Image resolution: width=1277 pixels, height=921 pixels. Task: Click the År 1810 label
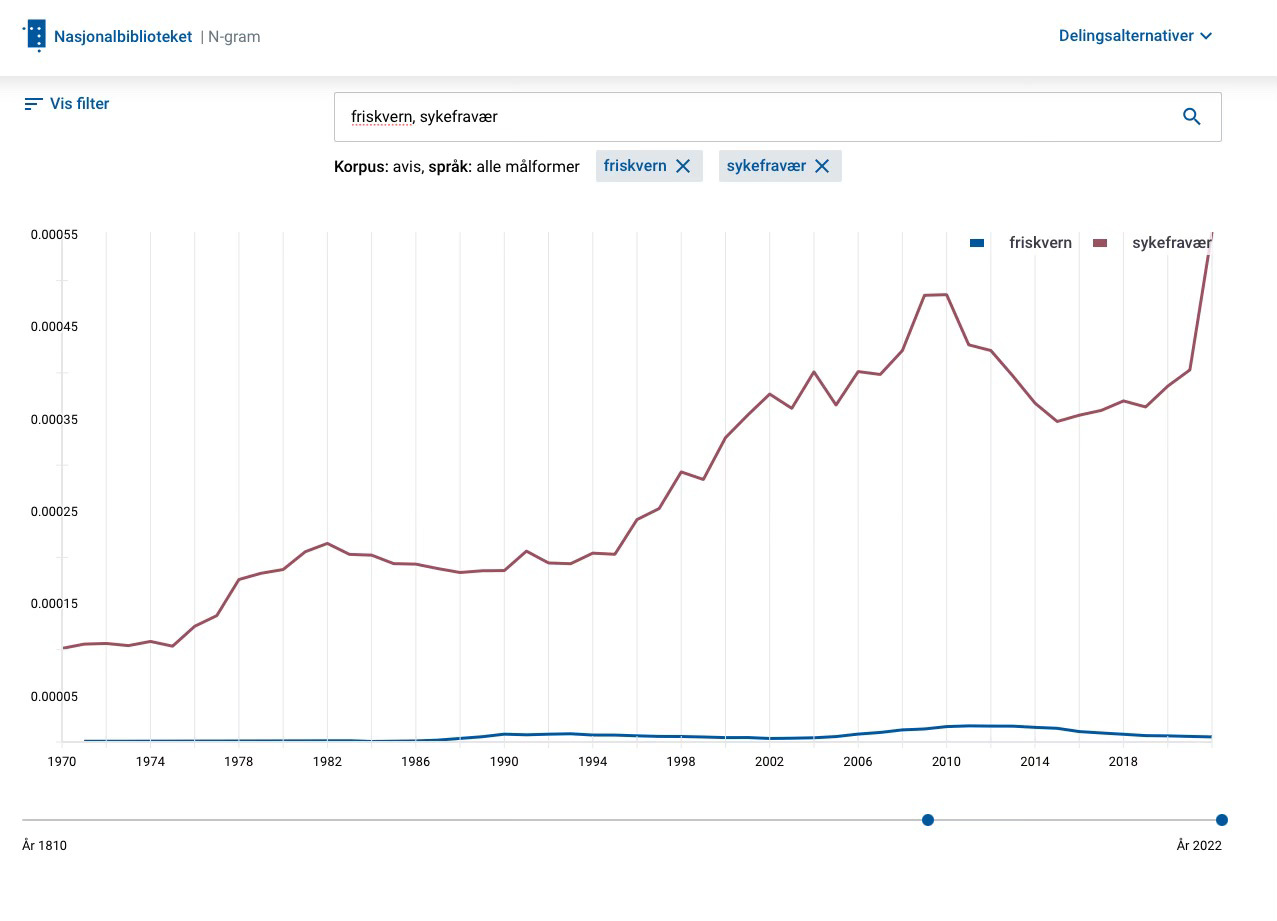[x=44, y=845]
